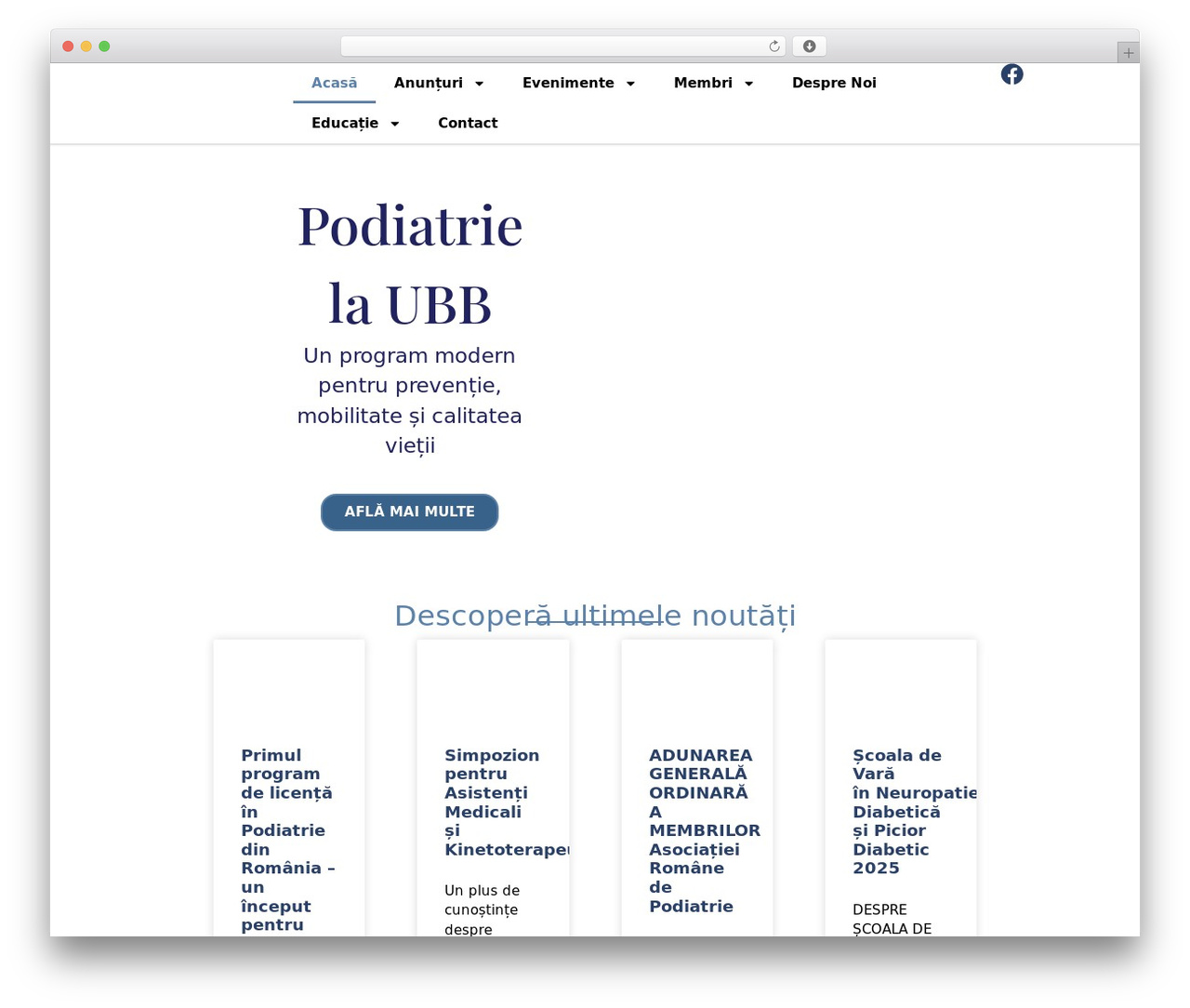The height and width of the screenshot is (1008, 1190).
Task: Click the browser downloads icon
Action: click(x=809, y=46)
